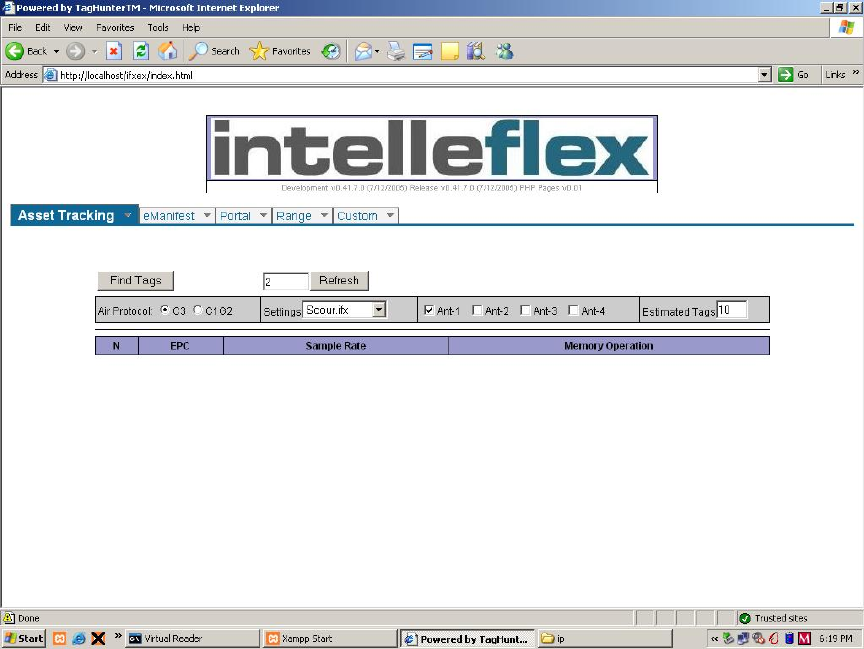
Task: Click the Forward arrow icon
Action: tap(75, 51)
